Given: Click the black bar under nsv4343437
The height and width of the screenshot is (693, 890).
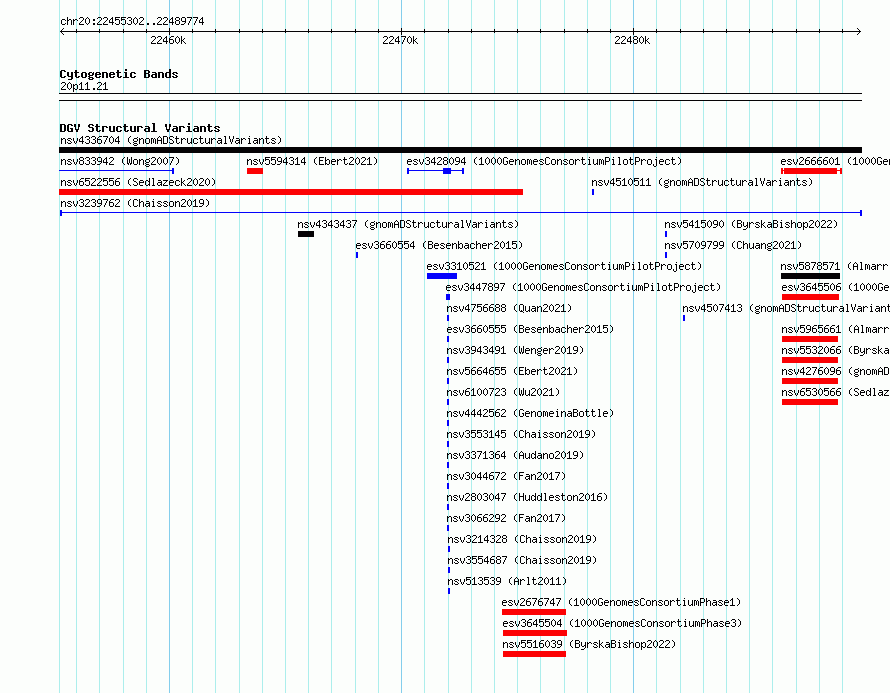Looking at the screenshot, I should tap(306, 234).
